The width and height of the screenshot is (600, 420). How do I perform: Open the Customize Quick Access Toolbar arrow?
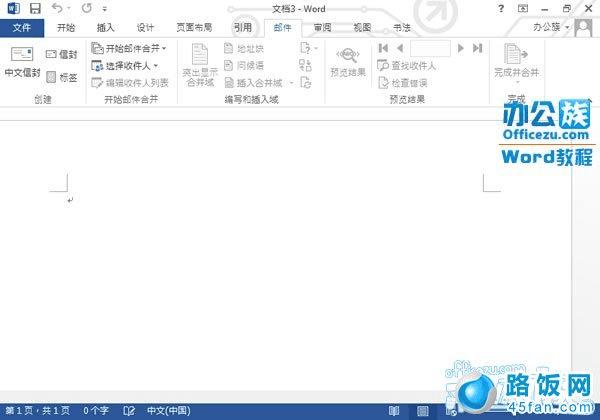pos(105,9)
